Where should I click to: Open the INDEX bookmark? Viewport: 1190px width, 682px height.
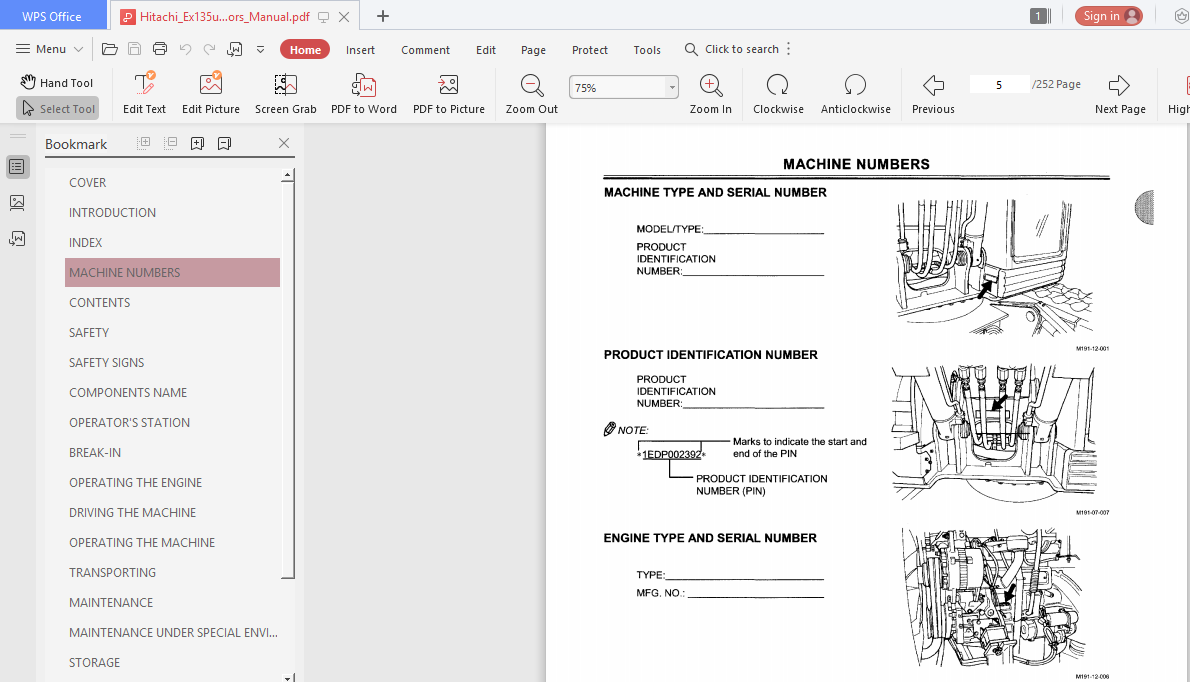pos(85,243)
